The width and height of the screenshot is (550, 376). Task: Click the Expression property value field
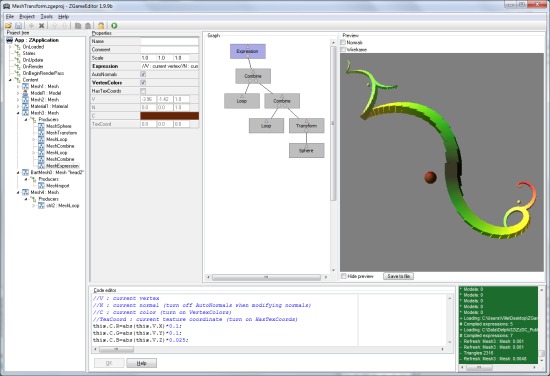pyautogui.click(x=169, y=66)
